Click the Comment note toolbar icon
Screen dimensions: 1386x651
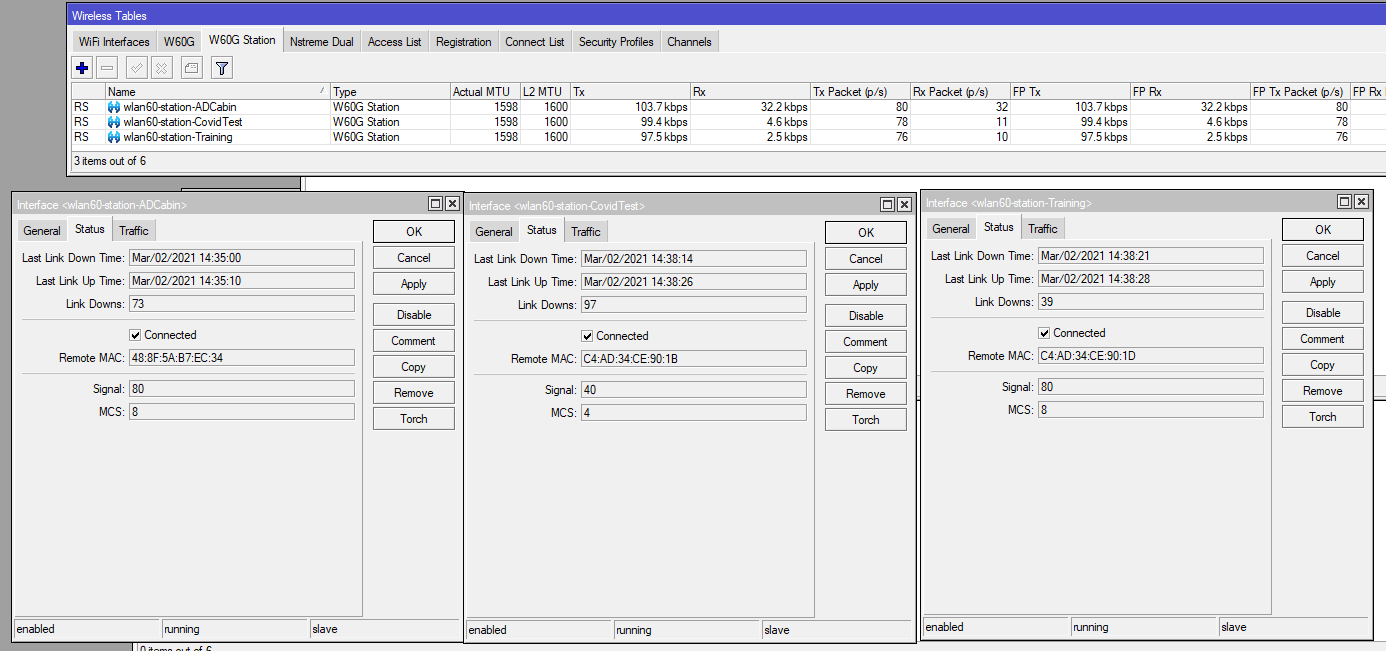tap(191, 68)
